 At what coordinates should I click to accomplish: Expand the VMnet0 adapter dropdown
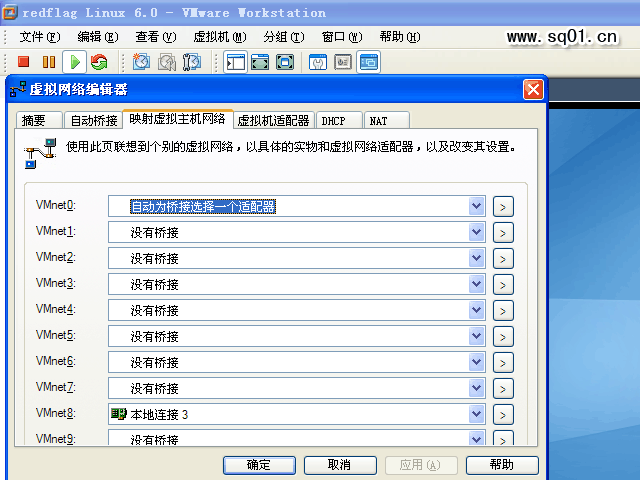tap(476, 206)
